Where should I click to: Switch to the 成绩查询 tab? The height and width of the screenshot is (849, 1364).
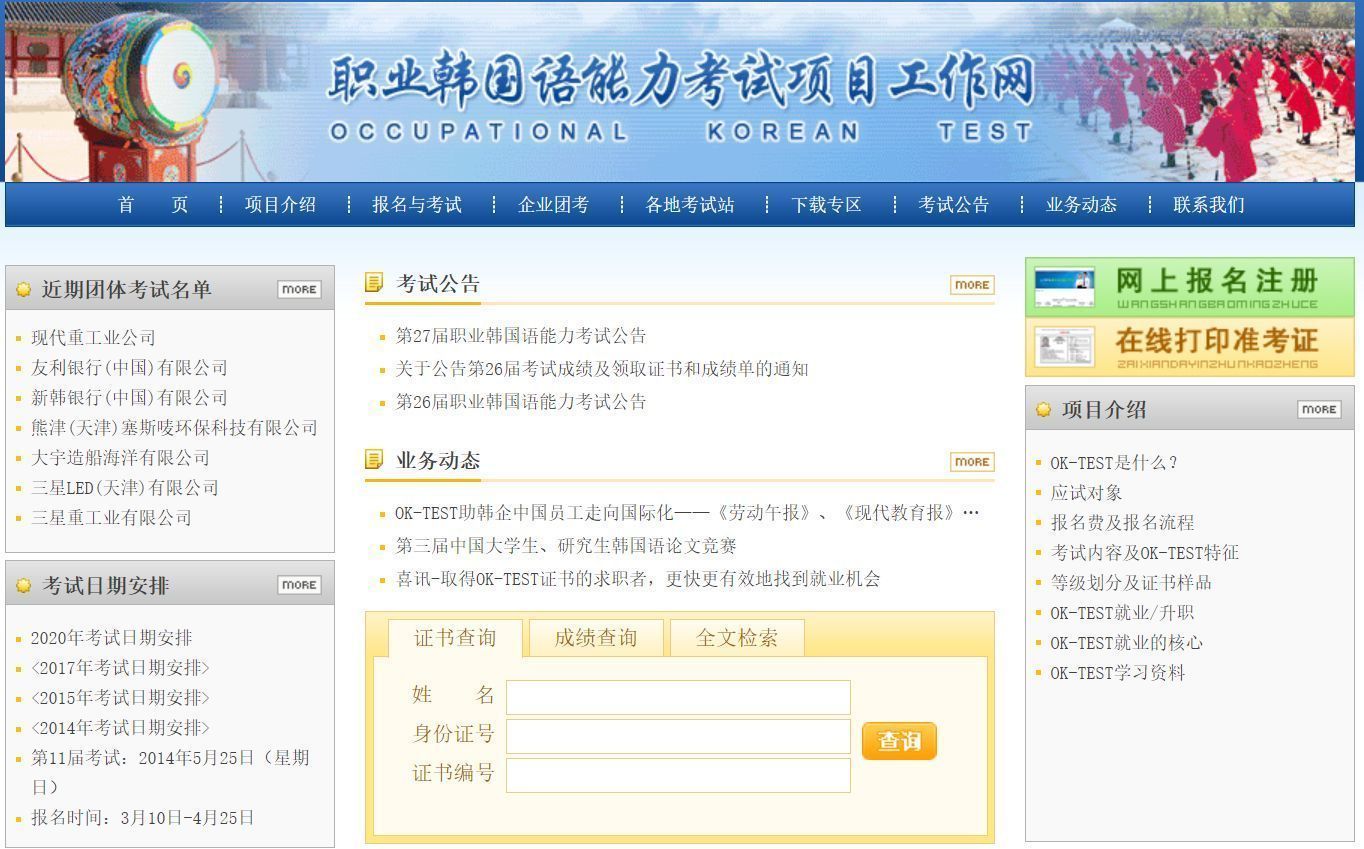click(595, 637)
